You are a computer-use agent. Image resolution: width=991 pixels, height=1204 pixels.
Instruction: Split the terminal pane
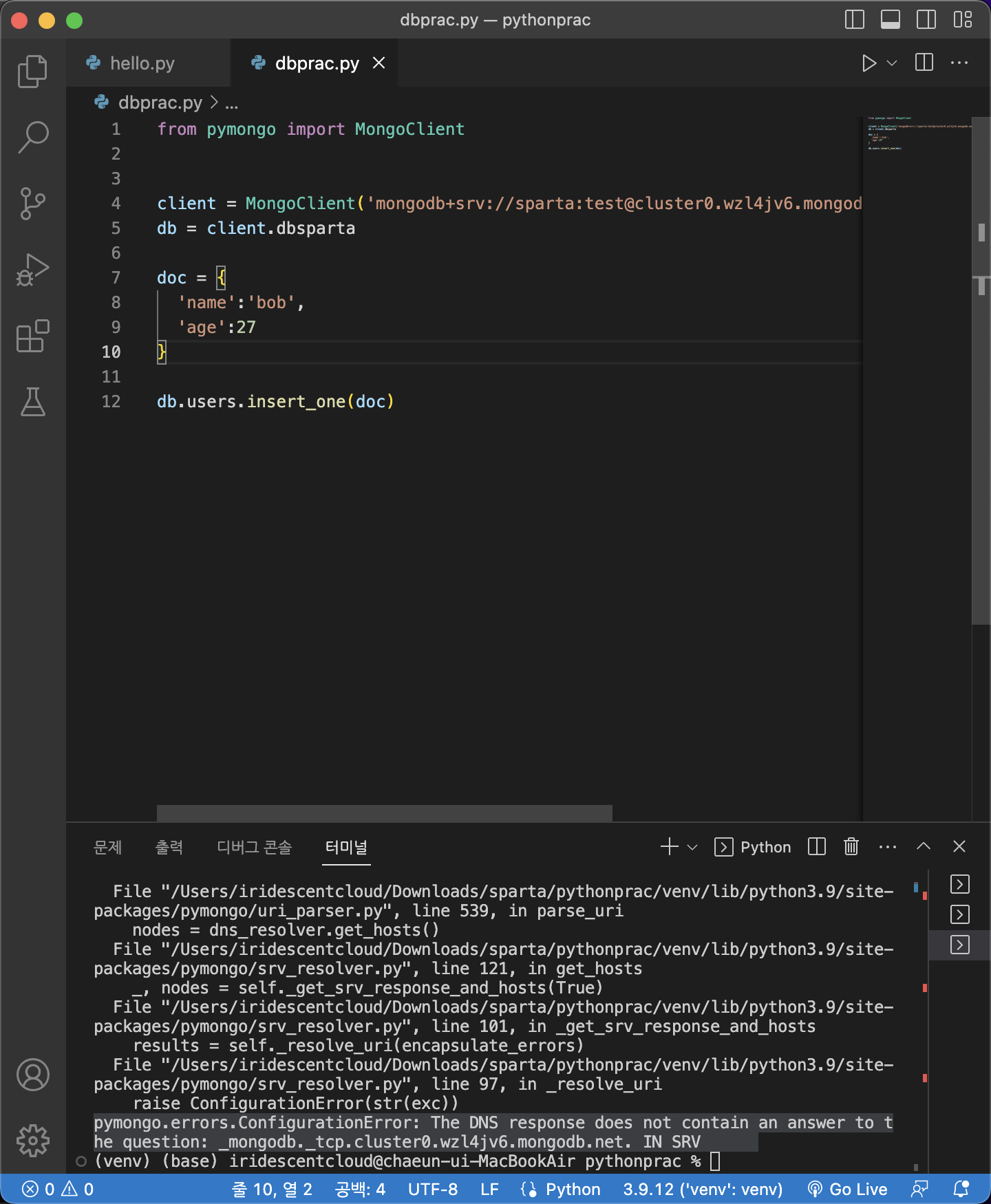(817, 847)
